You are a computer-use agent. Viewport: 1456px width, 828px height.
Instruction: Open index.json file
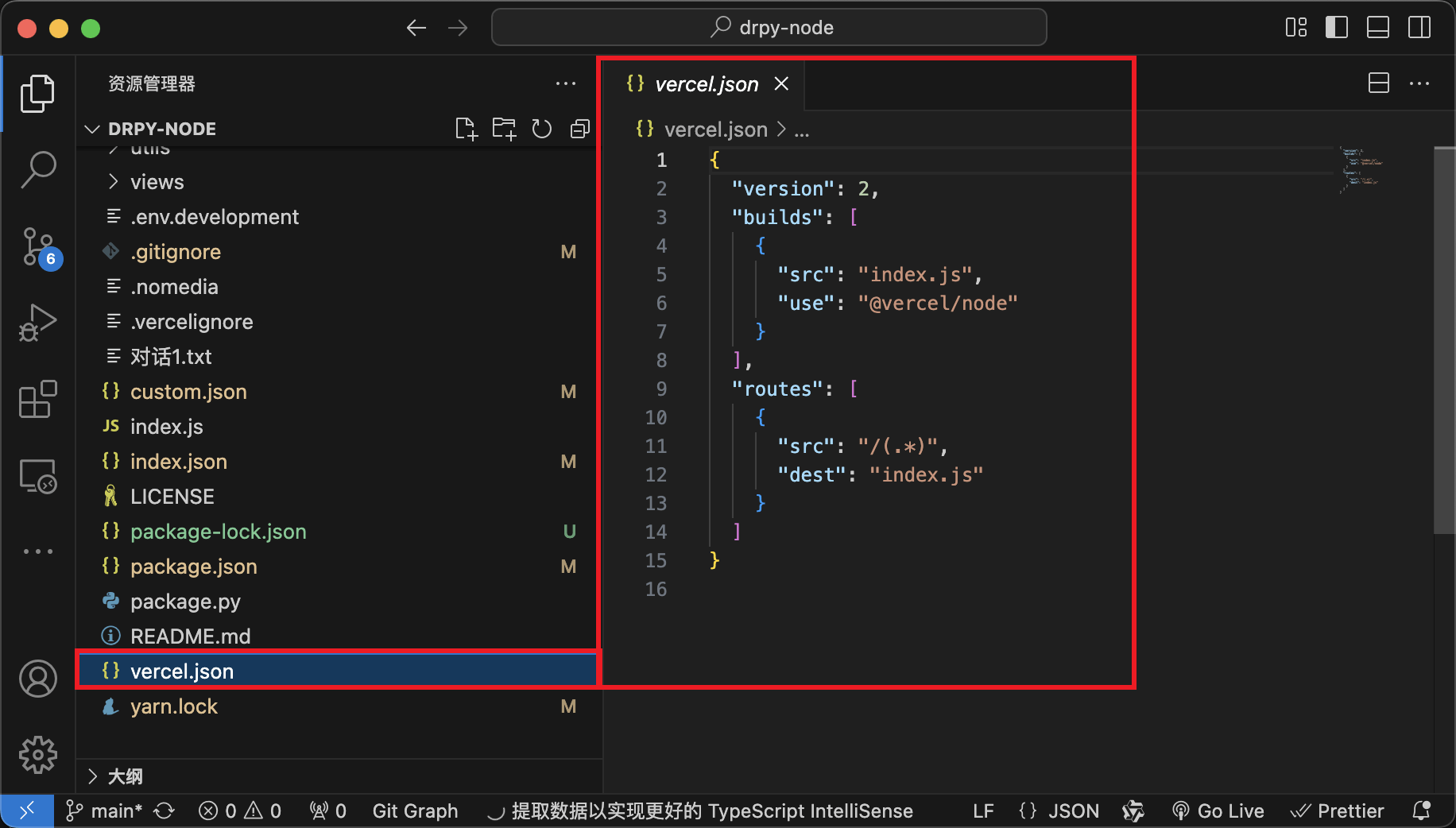click(339, 462)
